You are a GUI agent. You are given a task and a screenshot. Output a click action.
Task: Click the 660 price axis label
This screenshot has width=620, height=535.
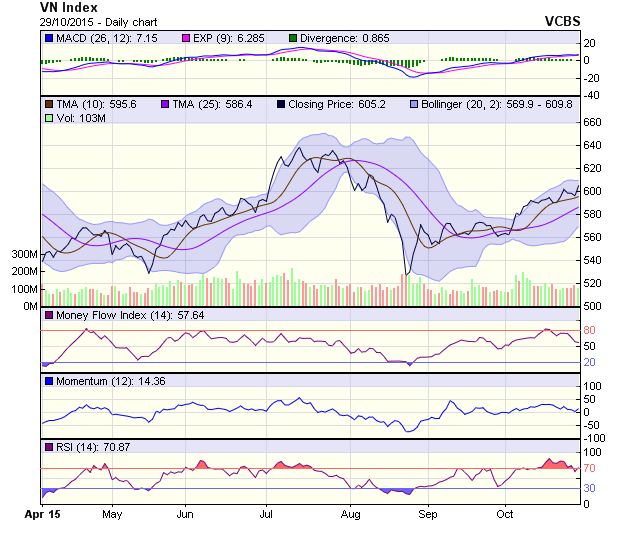point(592,122)
